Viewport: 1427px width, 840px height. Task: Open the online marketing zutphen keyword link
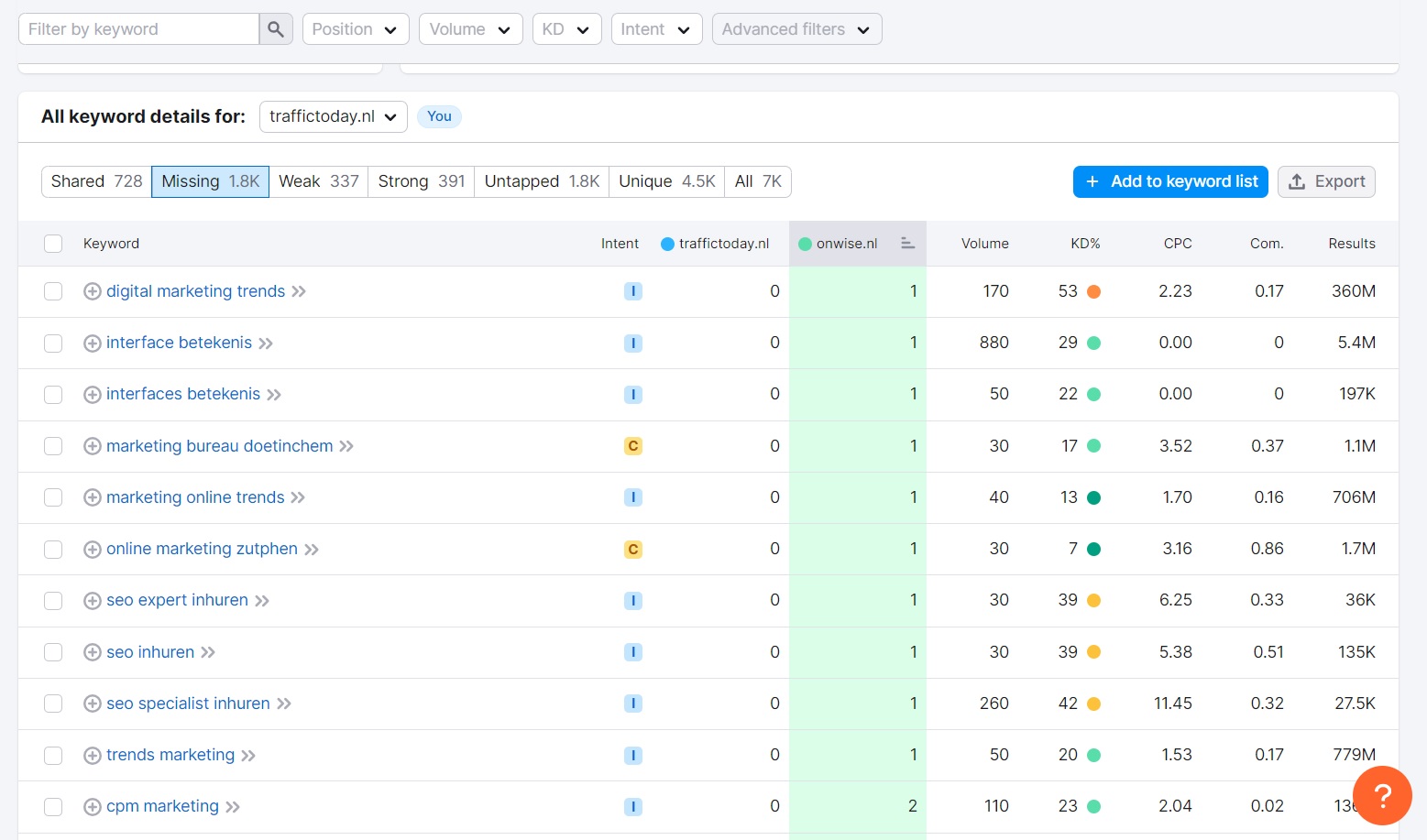202,549
